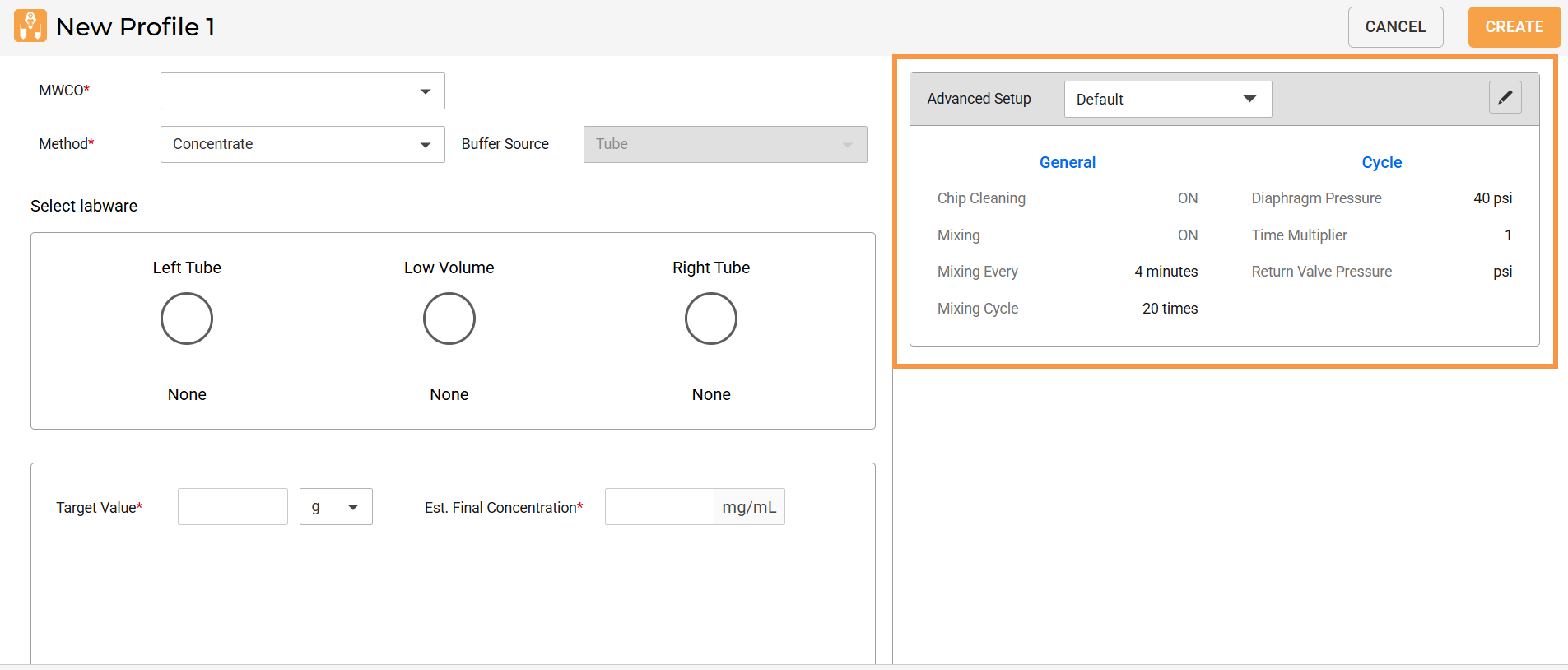Screen dimensions: 1568x670
Task: Select the Low Volume radio circle
Action: click(x=449, y=319)
